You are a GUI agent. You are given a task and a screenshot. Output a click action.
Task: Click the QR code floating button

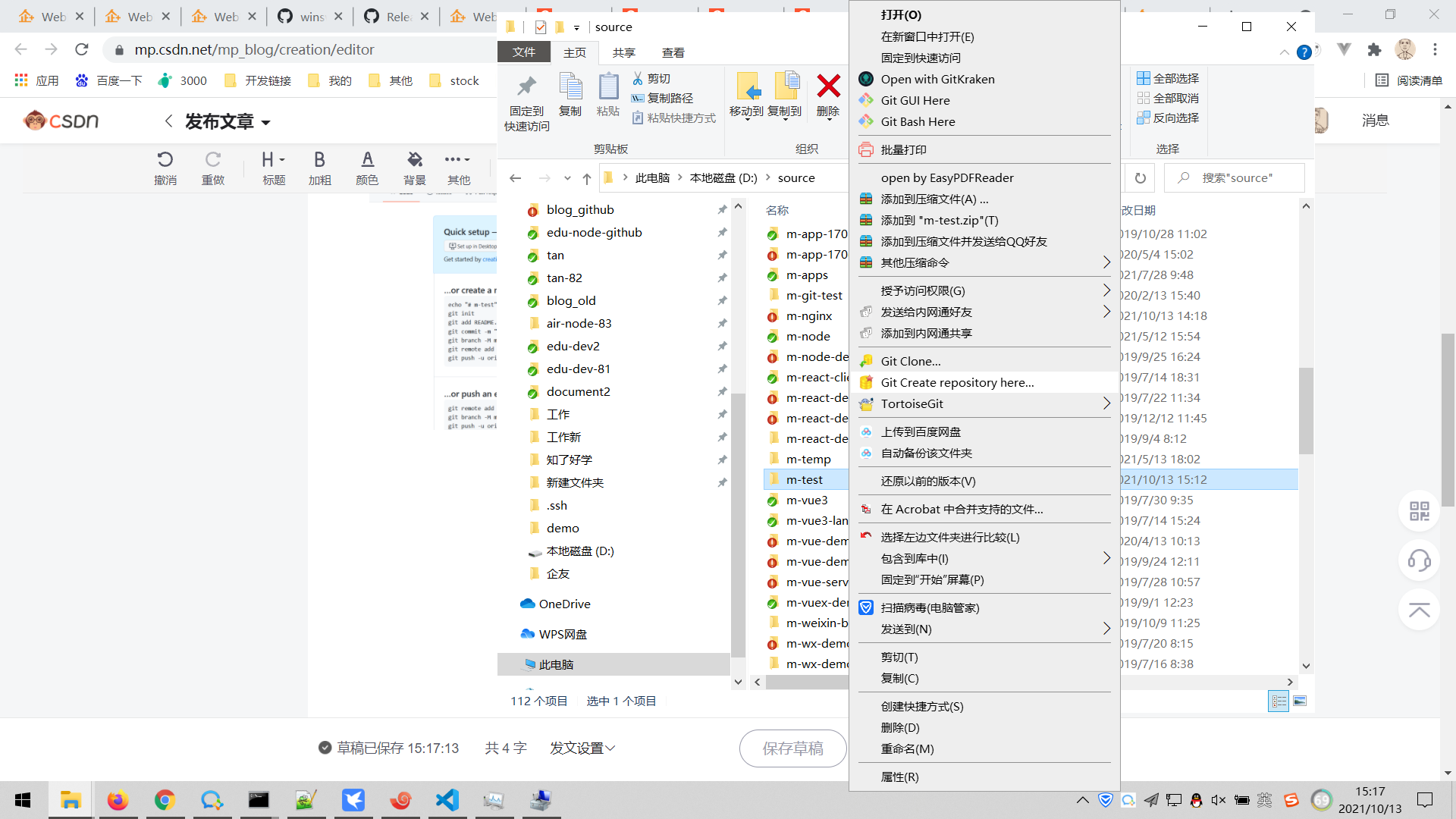(x=1419, y=511)
